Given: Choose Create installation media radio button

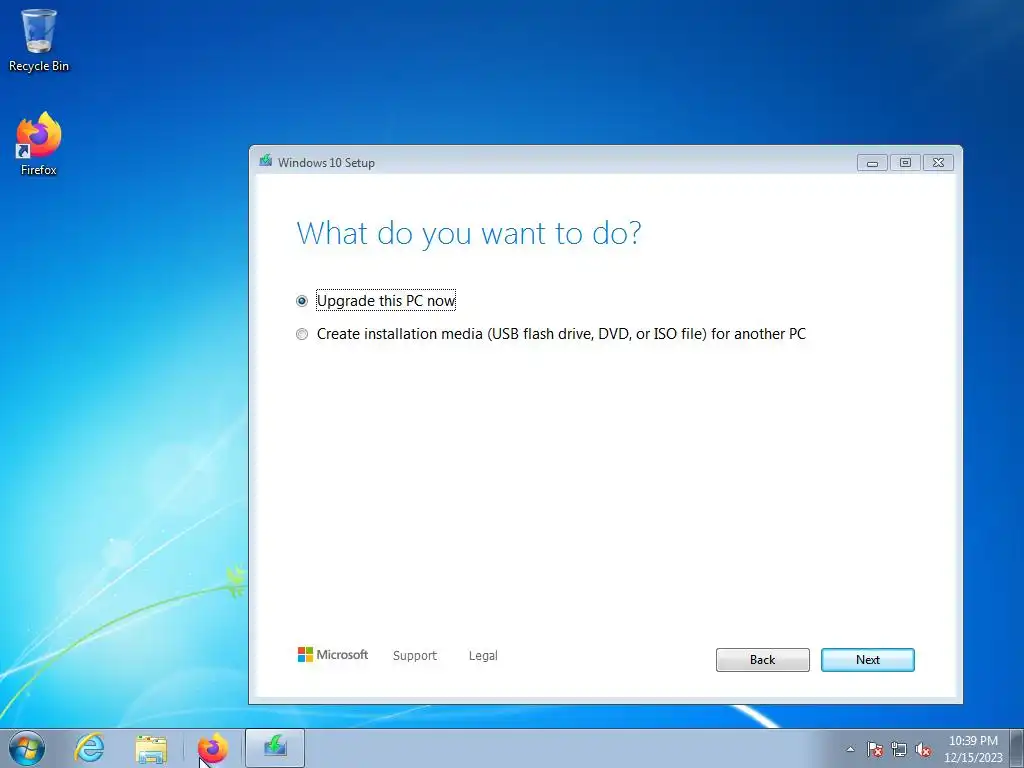Looking at the screenshot, I should pyautogui.click(x=302, y=334).
